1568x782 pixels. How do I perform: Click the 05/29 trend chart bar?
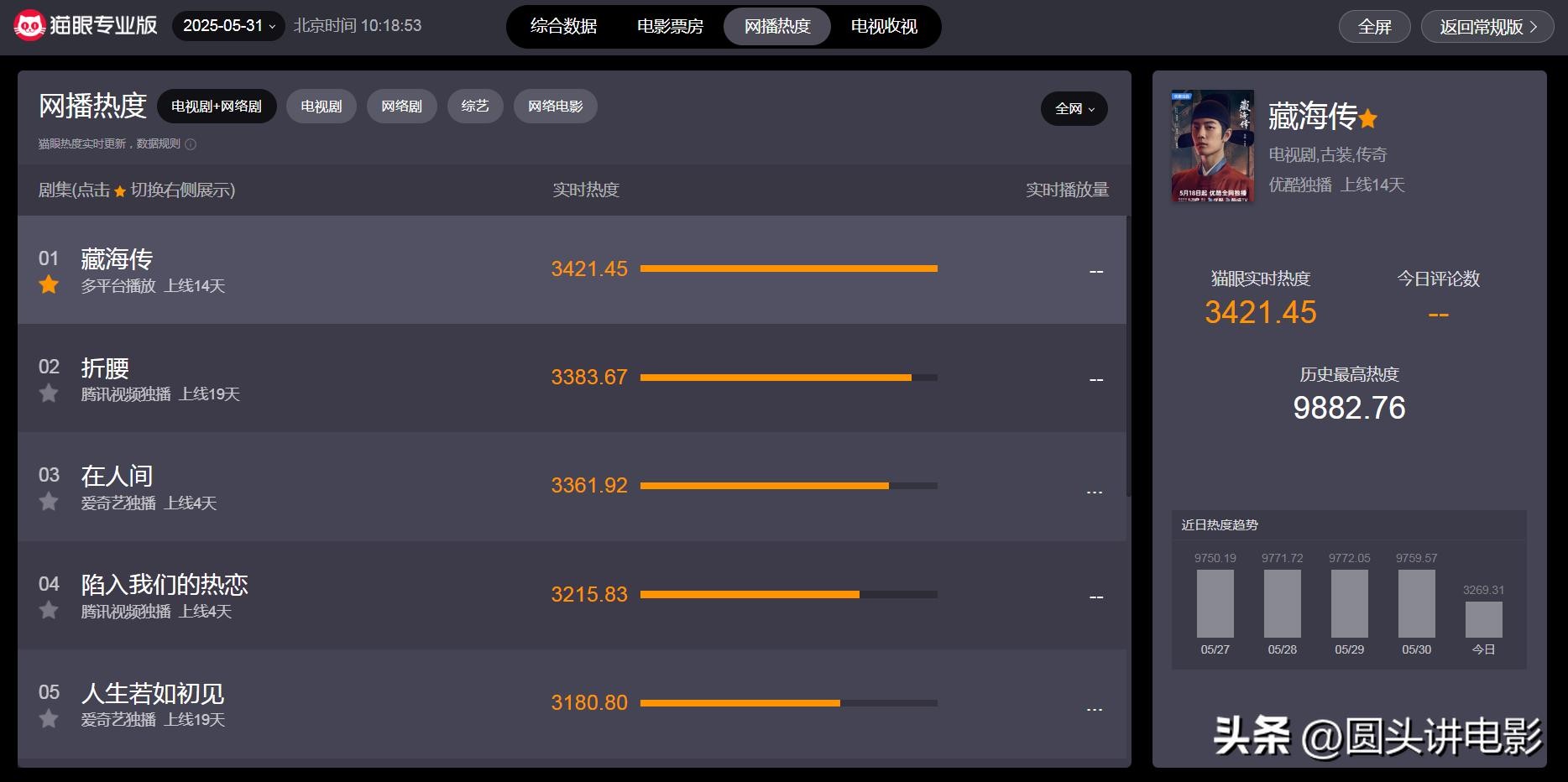[x=1349, y=603]
